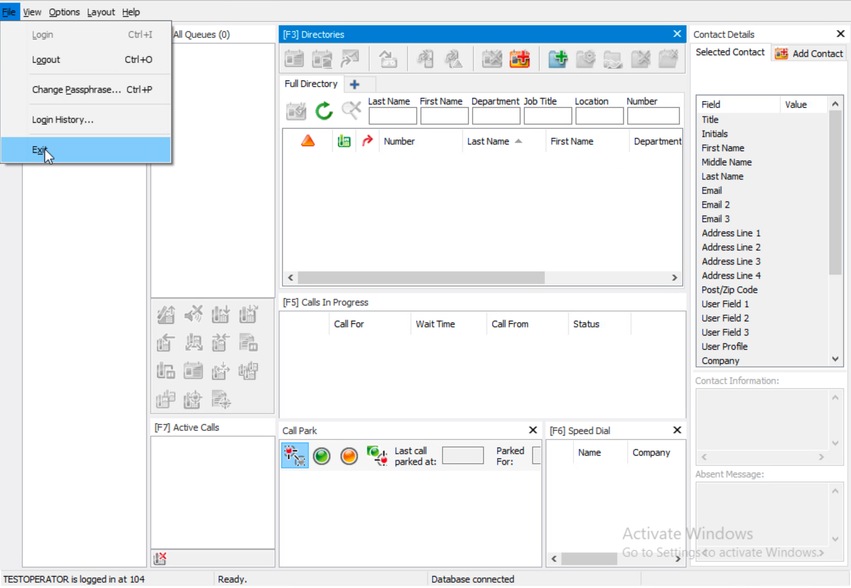
Task: Toggle the green park slot indicator
Action: point(321,456)
